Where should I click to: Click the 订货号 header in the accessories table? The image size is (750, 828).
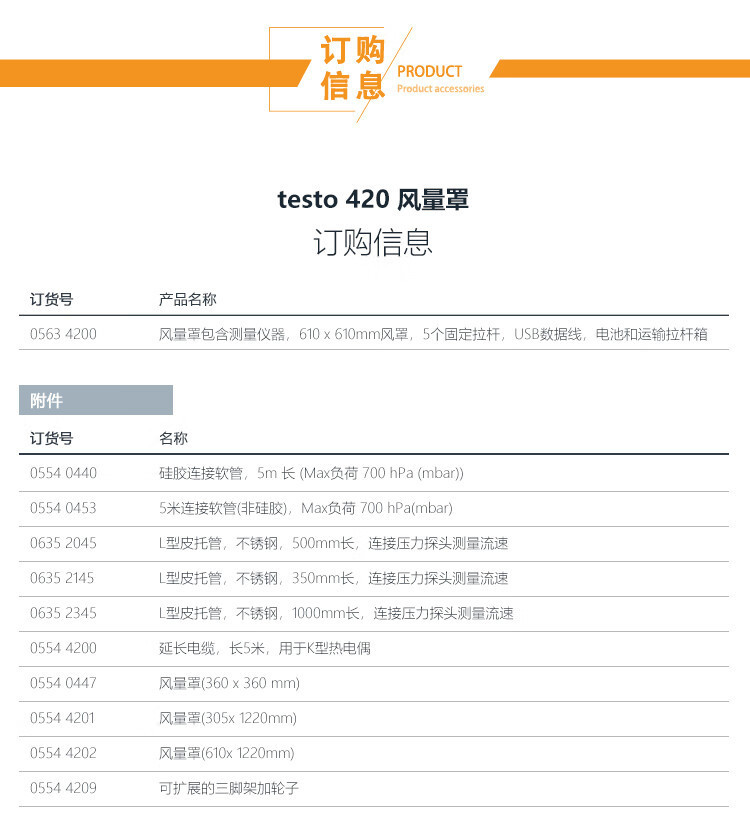tap(51, 438)
